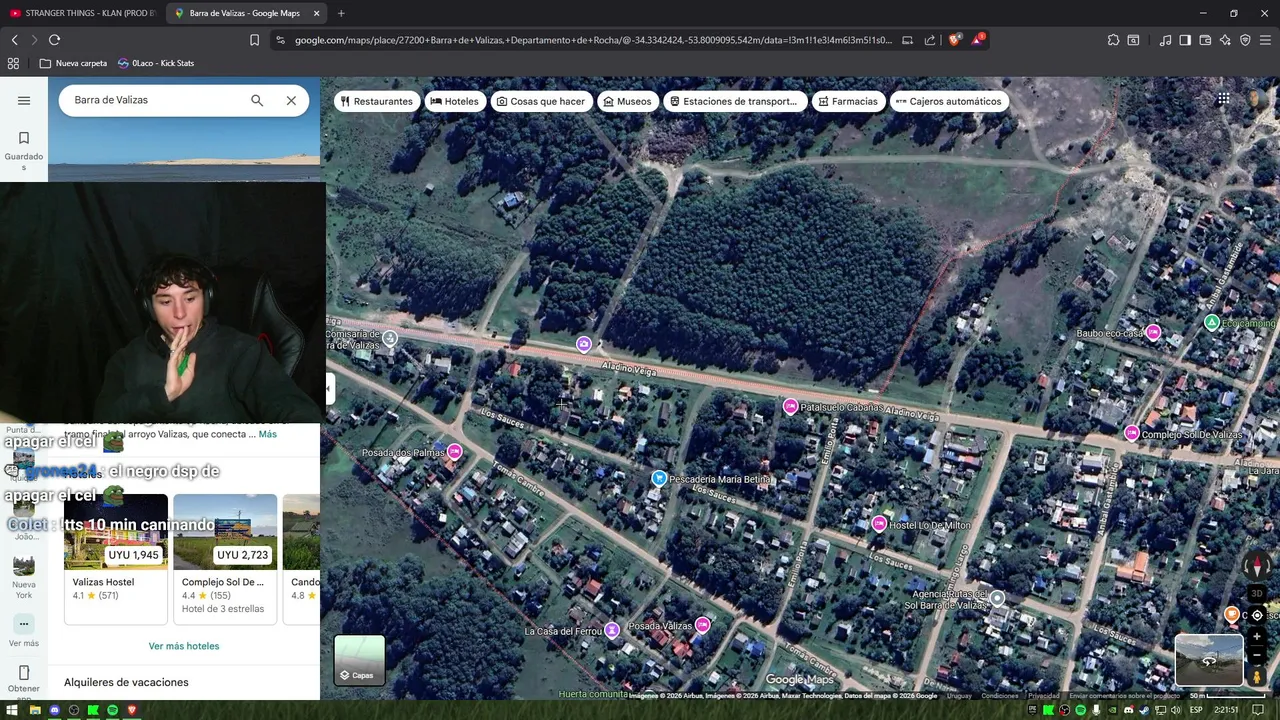Open Ver más in the left rail

coord(24,630)
